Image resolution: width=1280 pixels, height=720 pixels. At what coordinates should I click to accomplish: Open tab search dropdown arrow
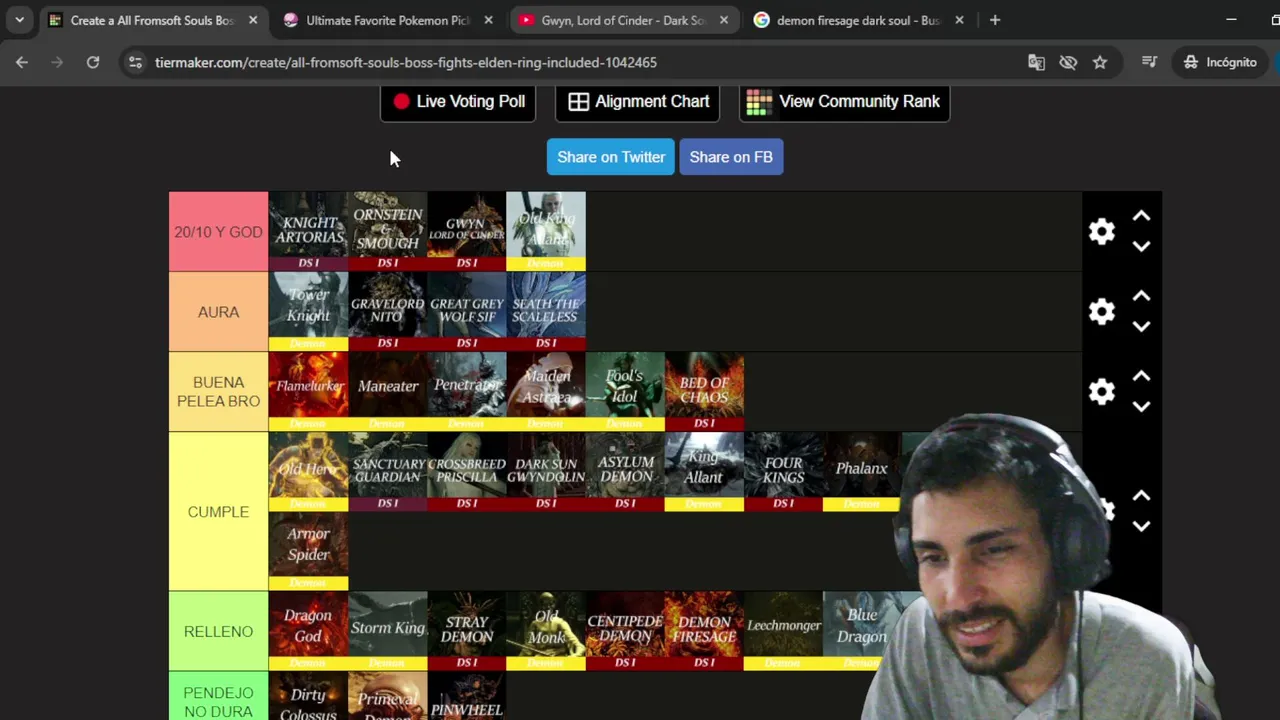tap(19, 20)
